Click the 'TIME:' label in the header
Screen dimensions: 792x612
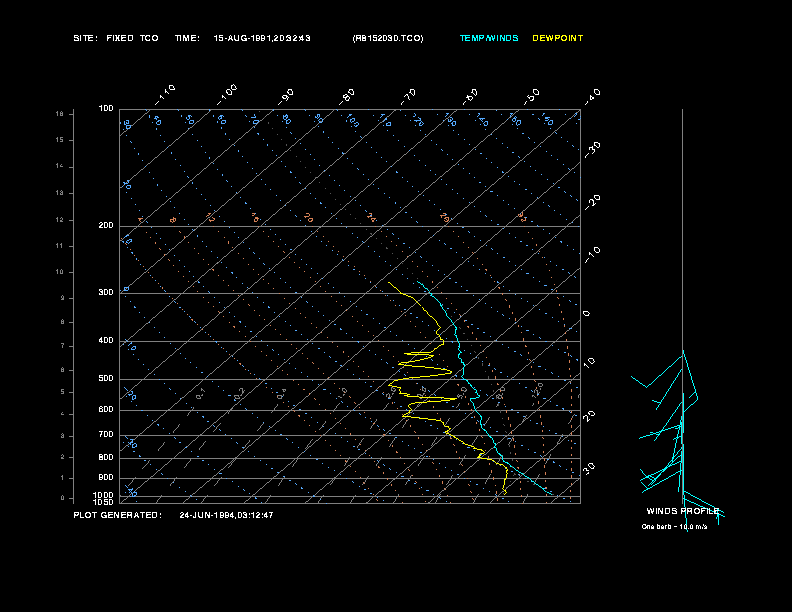point(187,38)
